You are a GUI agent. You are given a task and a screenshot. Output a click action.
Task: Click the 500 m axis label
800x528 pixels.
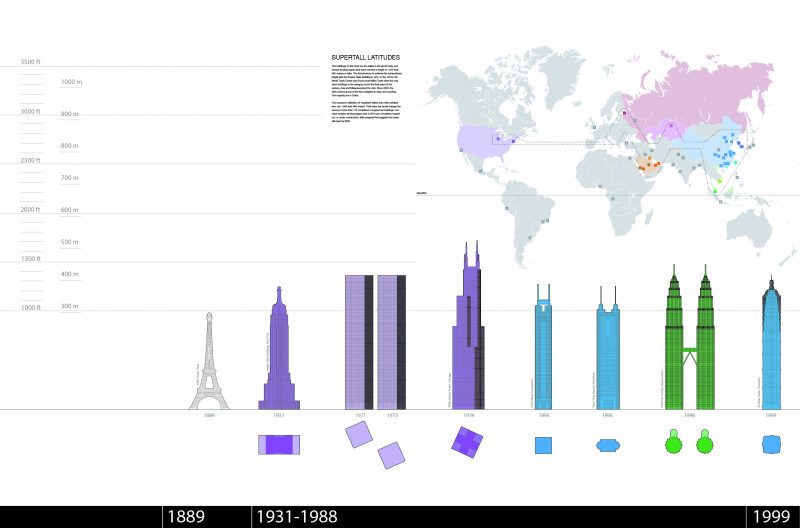(x=70, y=242)
